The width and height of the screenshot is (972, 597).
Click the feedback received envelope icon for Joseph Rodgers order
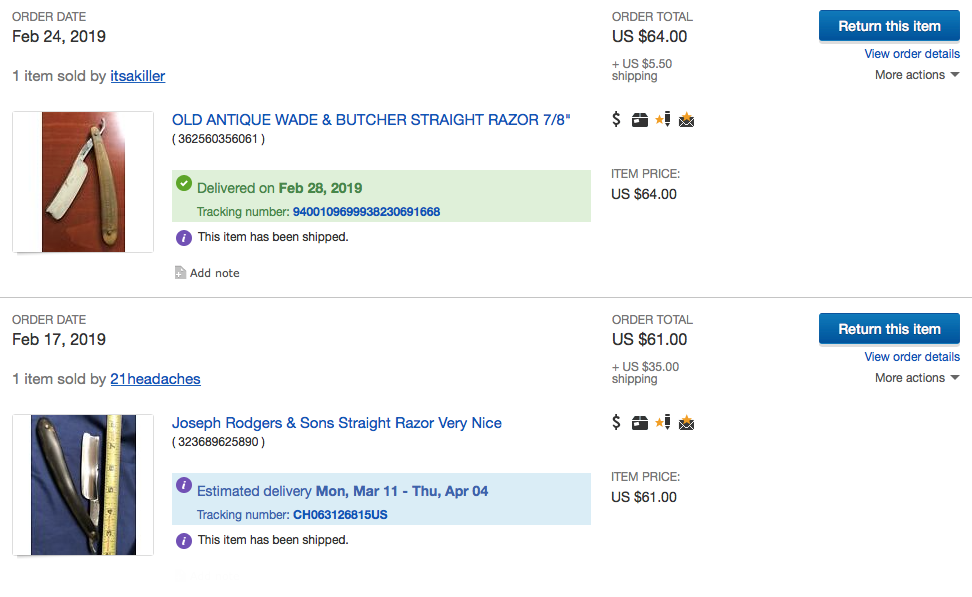686,424
